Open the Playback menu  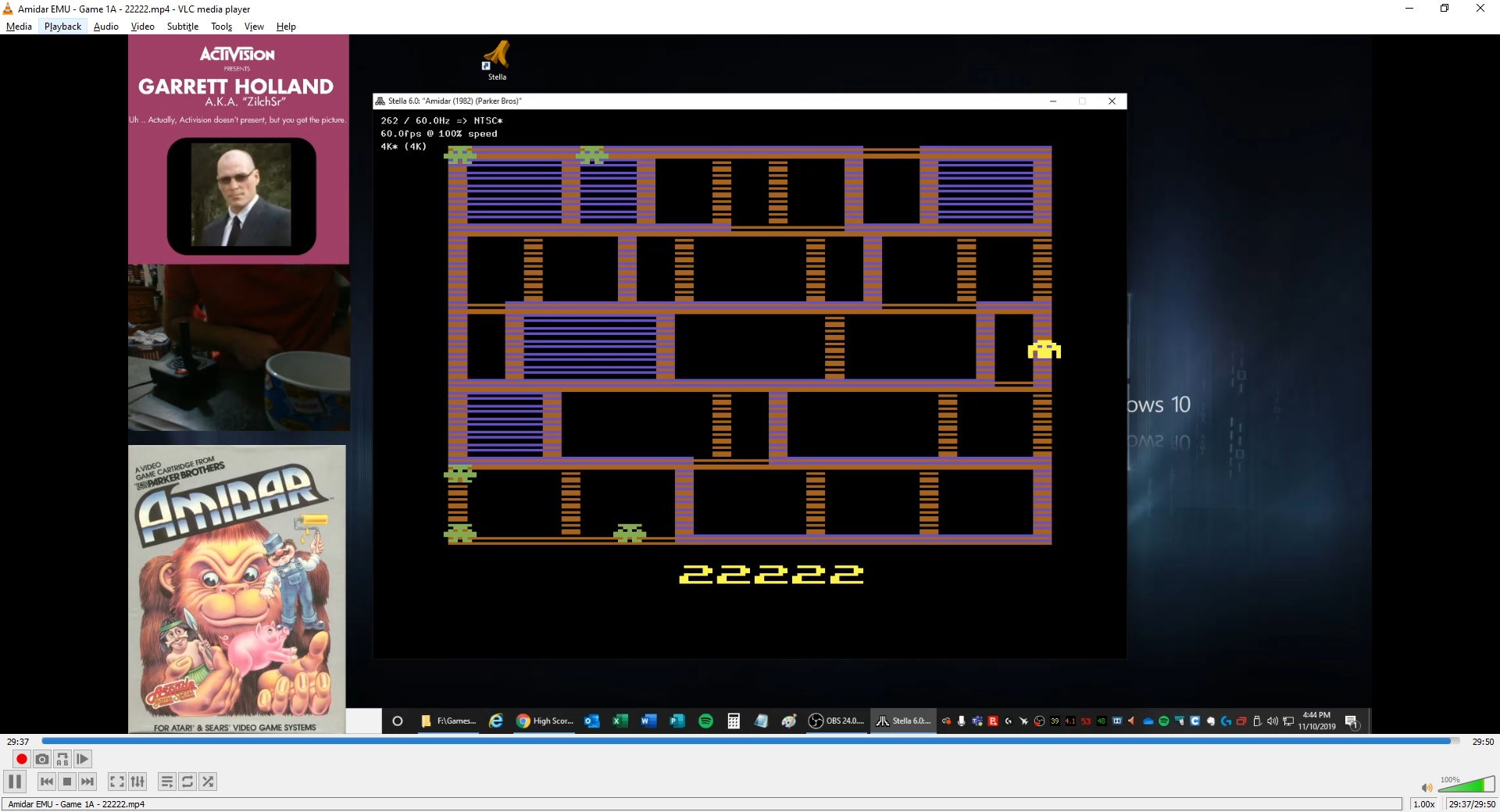click(62, 27)
